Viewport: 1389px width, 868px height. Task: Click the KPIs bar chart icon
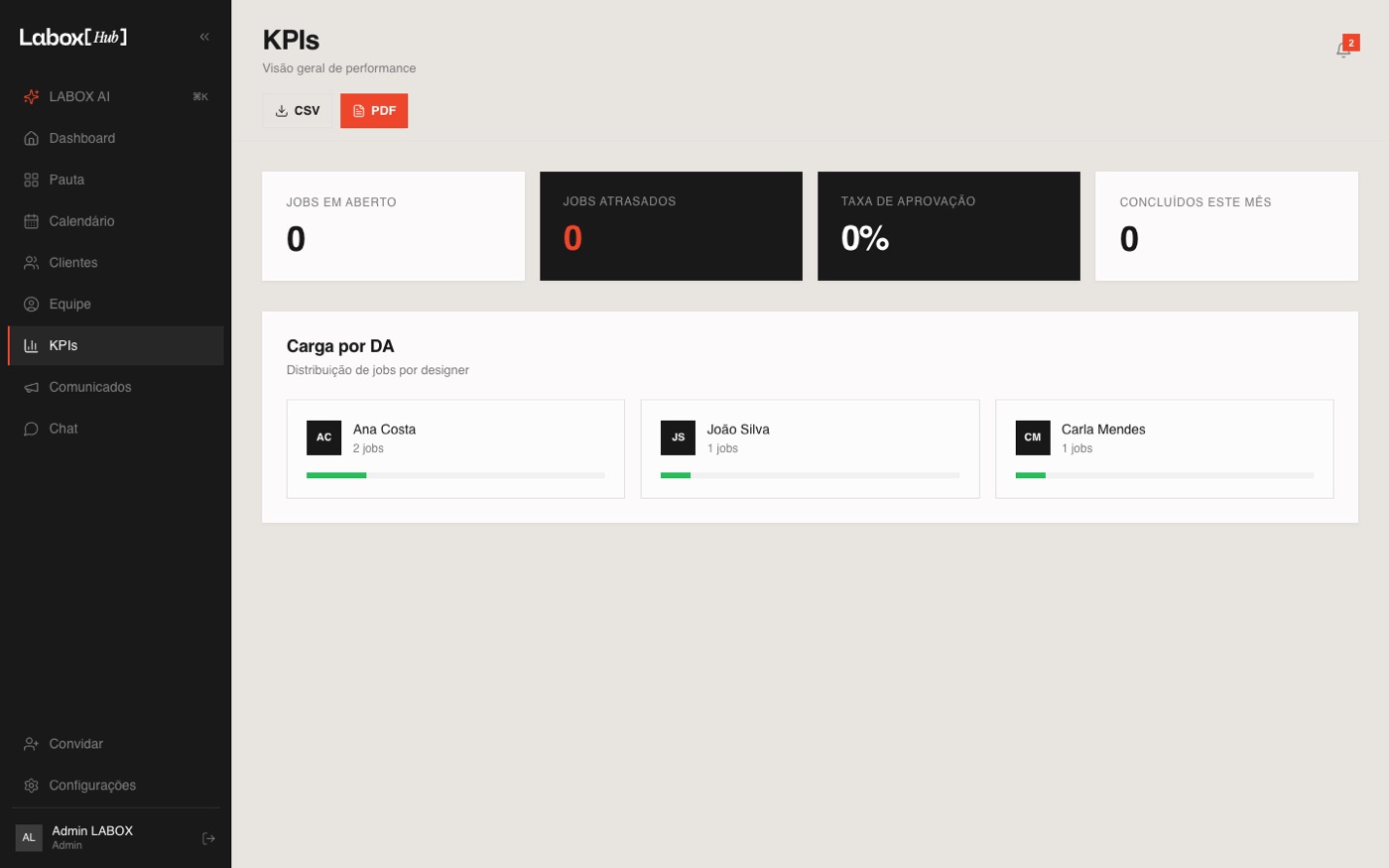point(31,345)
